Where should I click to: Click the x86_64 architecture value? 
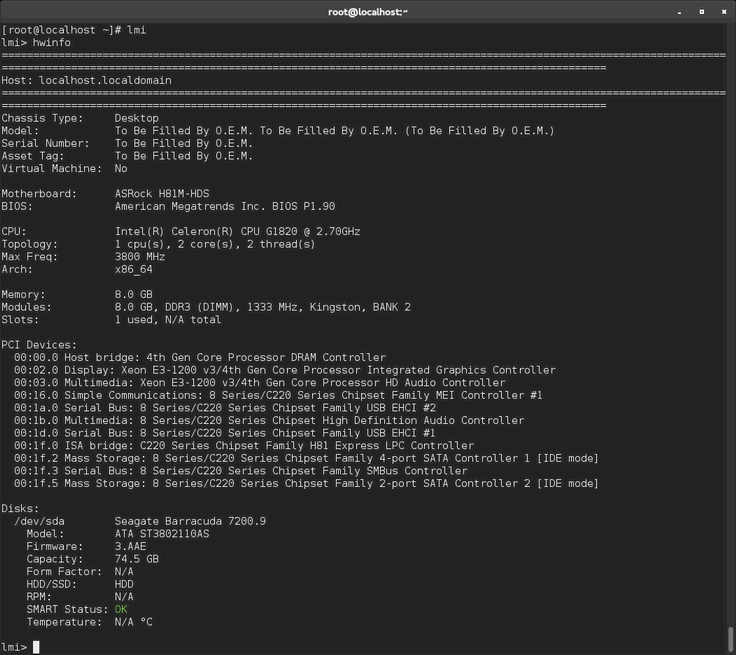tap(134, 269)
